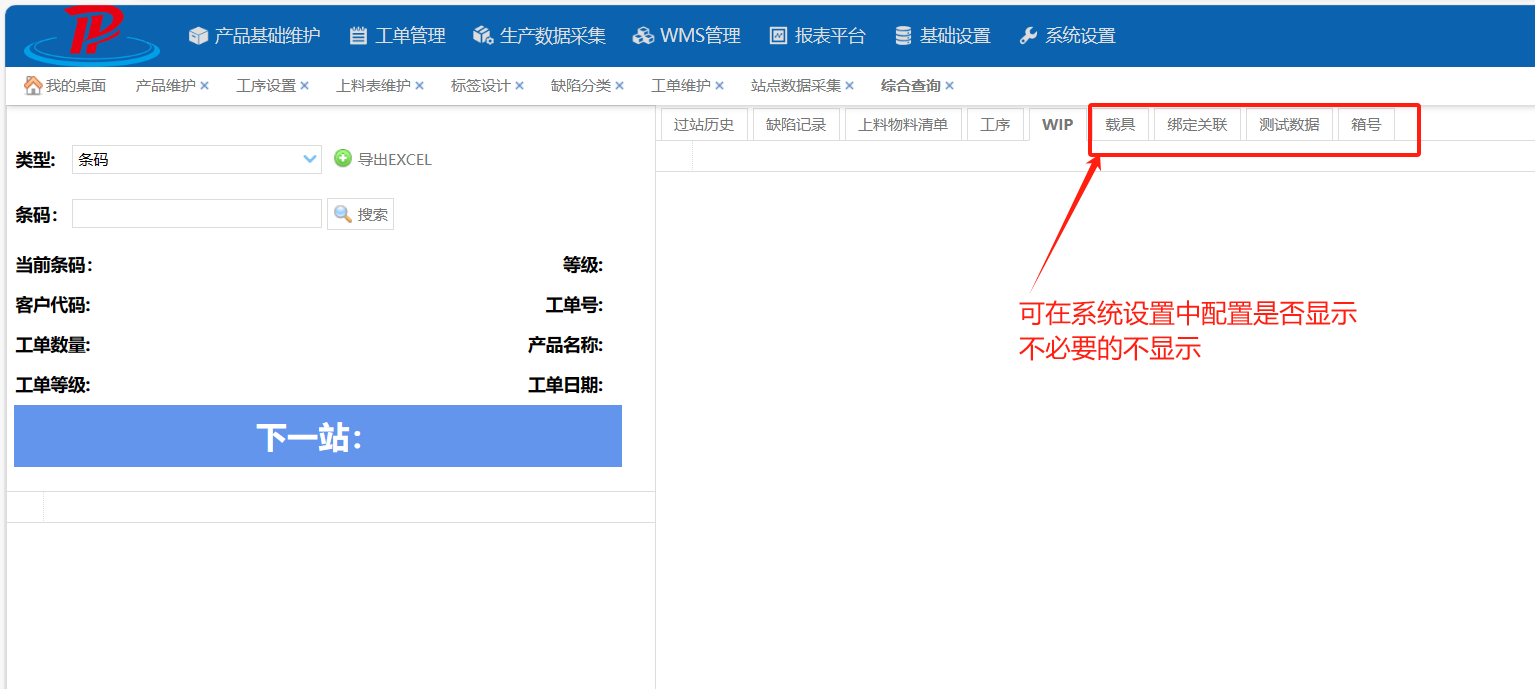Go to 我的桌面 home tab
1535x689 pixels.
(x=65, y=86)
